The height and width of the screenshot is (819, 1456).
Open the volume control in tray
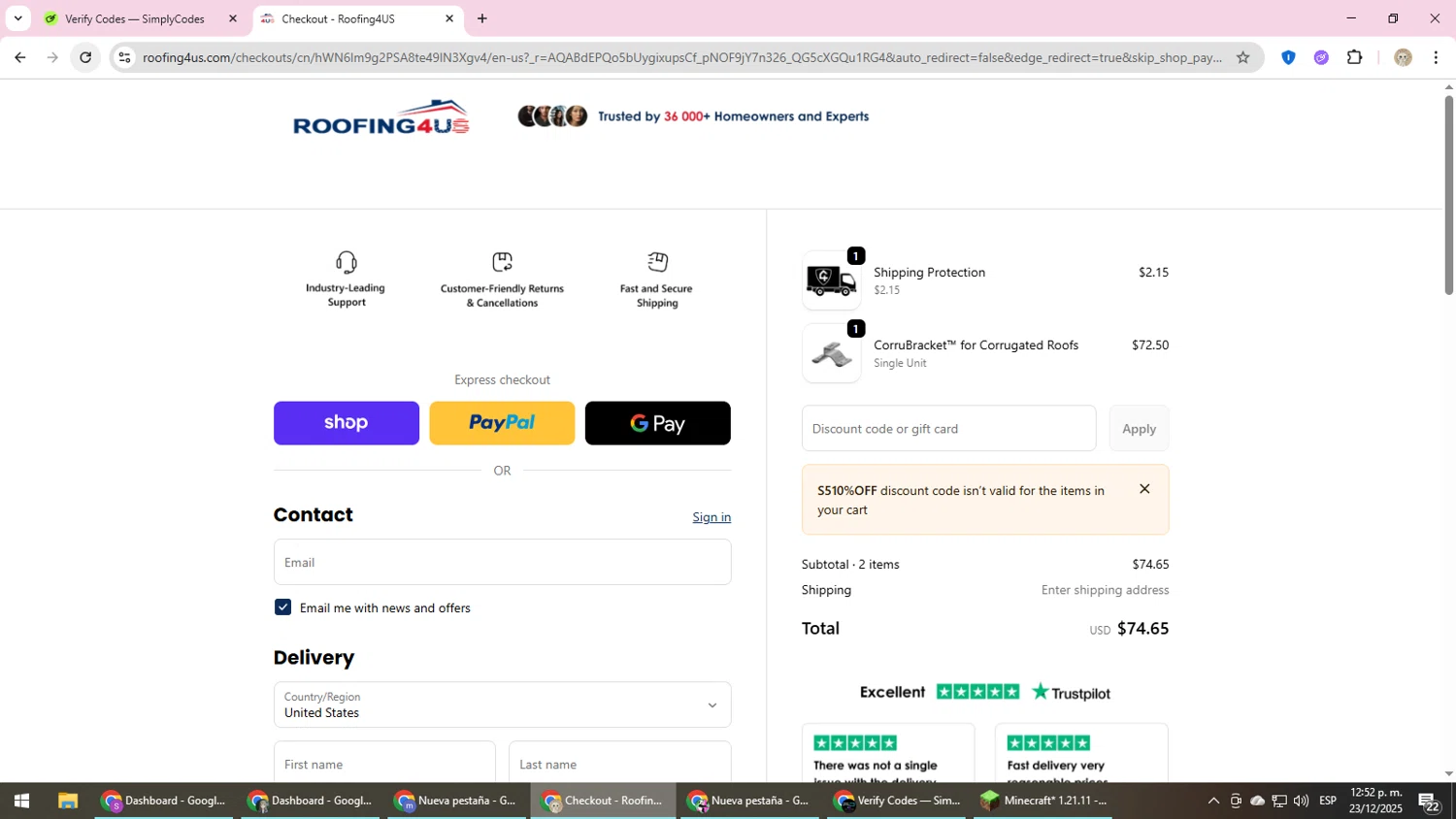coord(1301,801)
